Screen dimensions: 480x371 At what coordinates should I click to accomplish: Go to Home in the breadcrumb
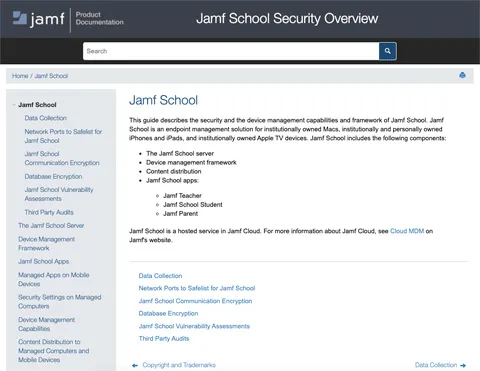click(20, 76)
